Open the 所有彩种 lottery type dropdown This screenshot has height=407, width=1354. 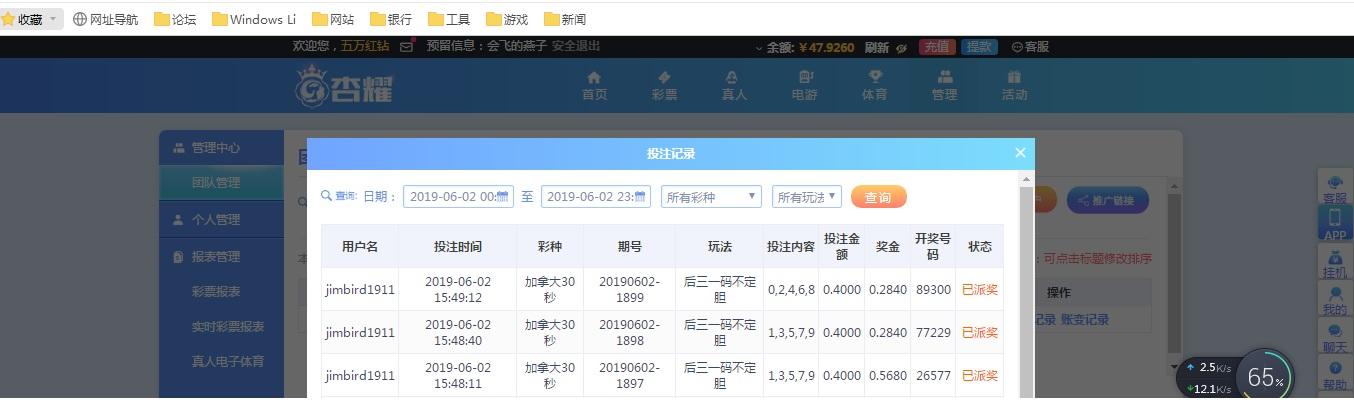711,197
